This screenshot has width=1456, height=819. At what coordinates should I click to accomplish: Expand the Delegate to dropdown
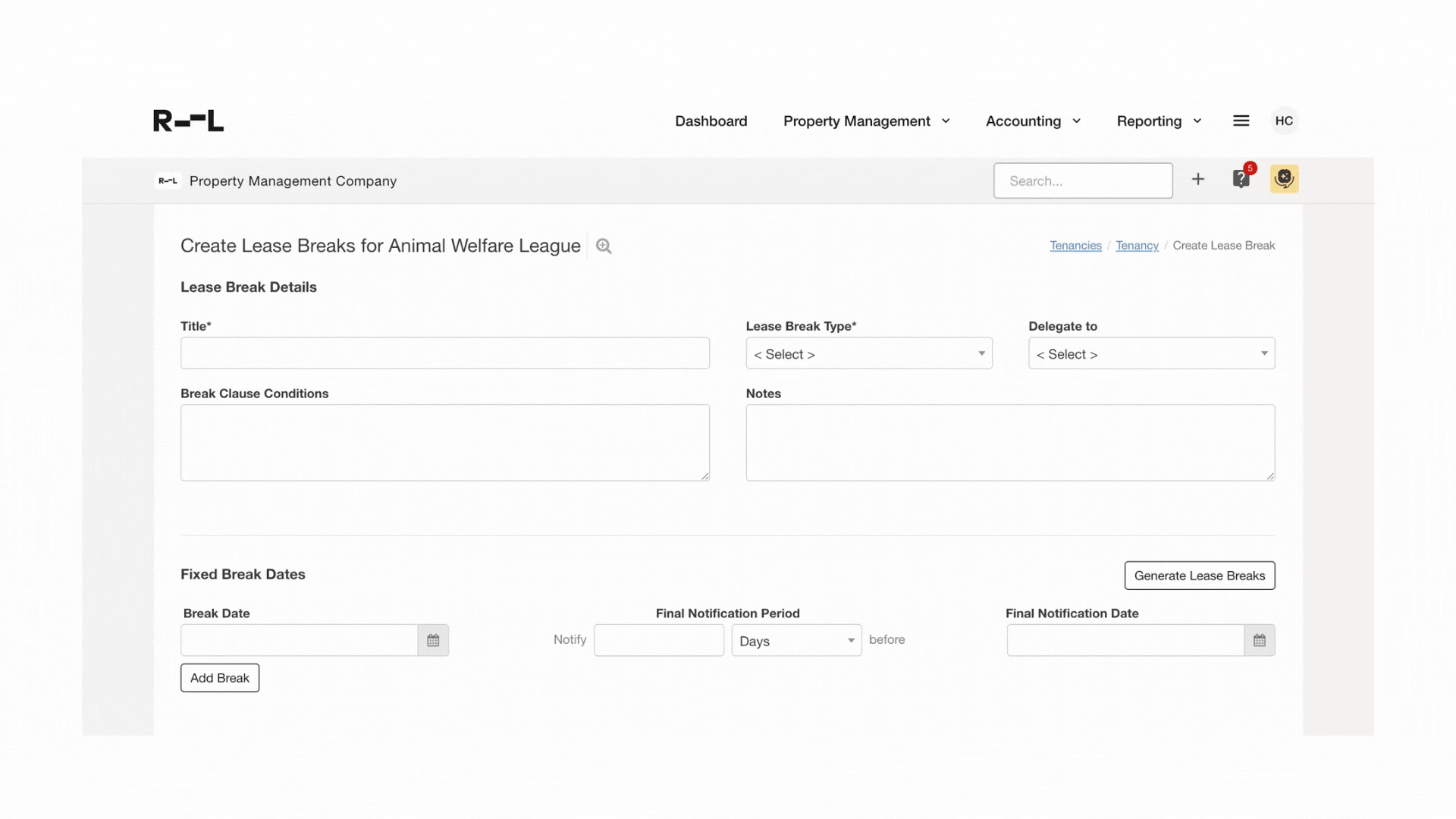pyautogui.click(x=1151, y=354)
